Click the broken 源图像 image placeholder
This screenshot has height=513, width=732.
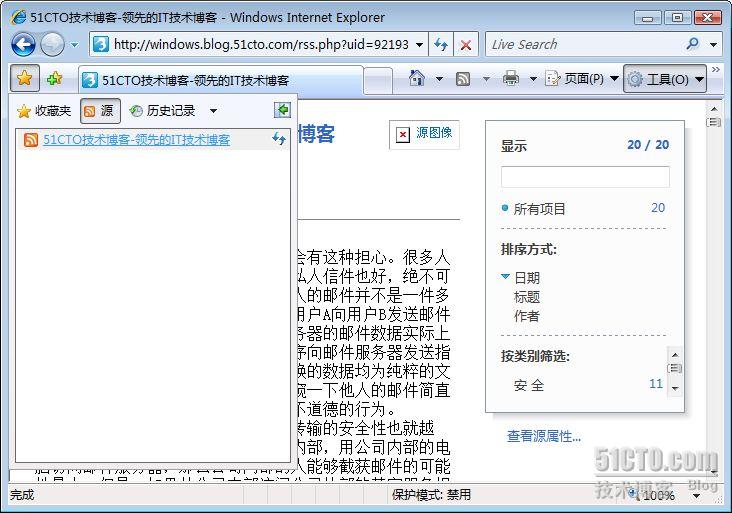(x=424, y=134)
